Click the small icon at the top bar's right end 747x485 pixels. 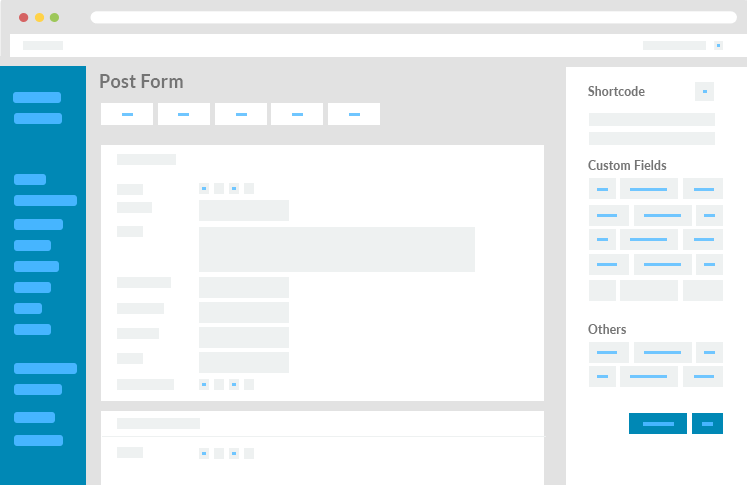[718, 45]
